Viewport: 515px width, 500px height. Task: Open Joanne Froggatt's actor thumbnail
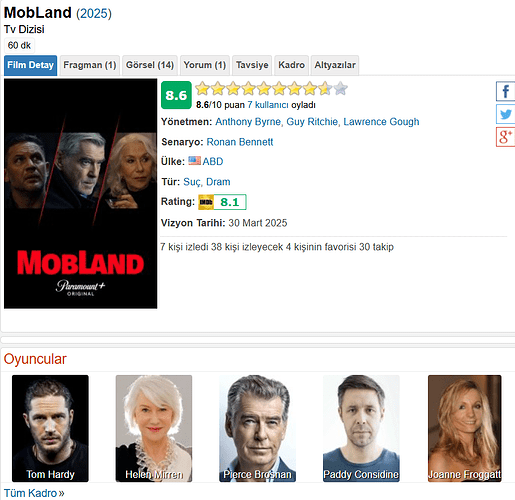[x=464, y=428]
